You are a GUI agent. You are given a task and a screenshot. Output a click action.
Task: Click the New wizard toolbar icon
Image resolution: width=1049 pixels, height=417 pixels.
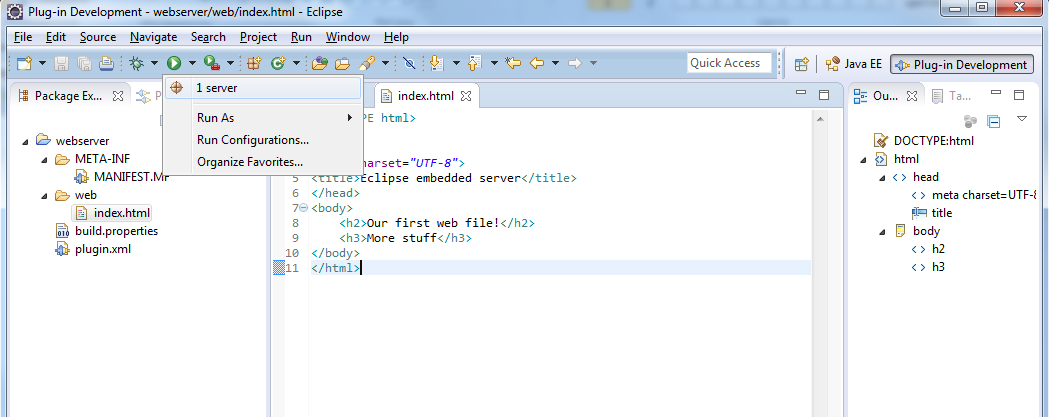click(x=24, y=64)
